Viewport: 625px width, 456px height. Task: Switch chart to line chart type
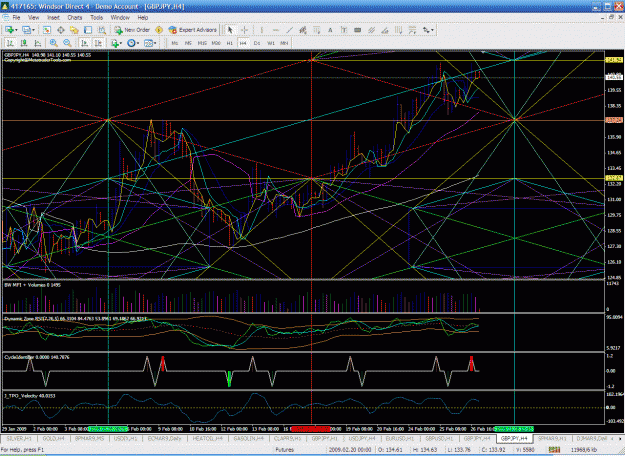pyautogui.click(x=37, y=43)
